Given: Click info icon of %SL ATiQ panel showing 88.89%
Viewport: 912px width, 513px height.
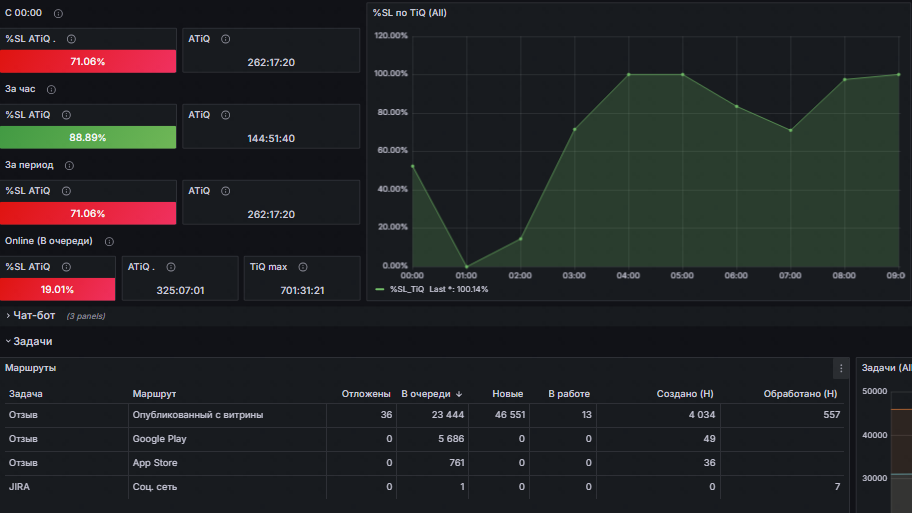Looking at the screenshot, I should pyautogui.click(x=66, y=115).
